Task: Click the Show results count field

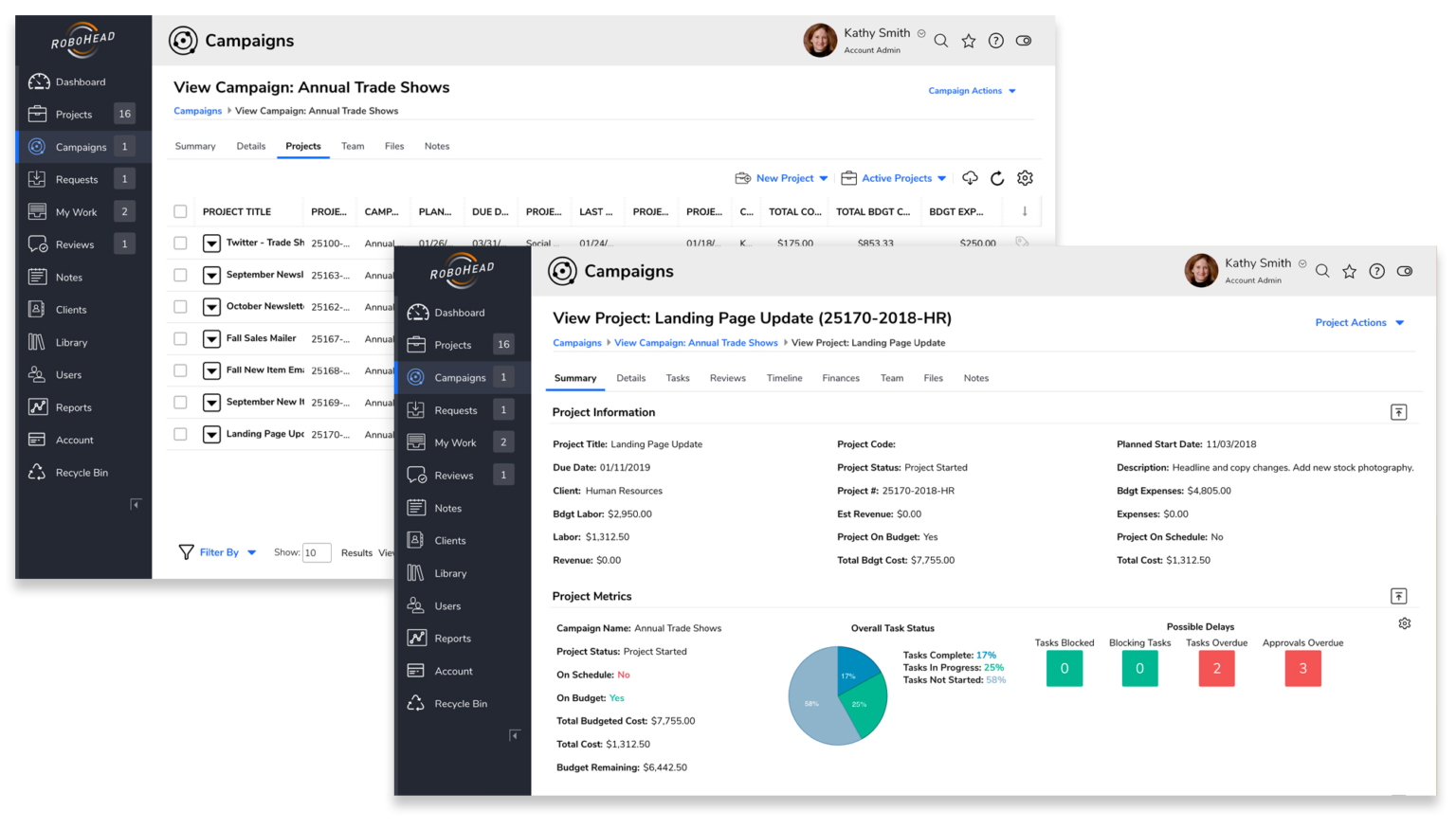Action: coord(317,552)
